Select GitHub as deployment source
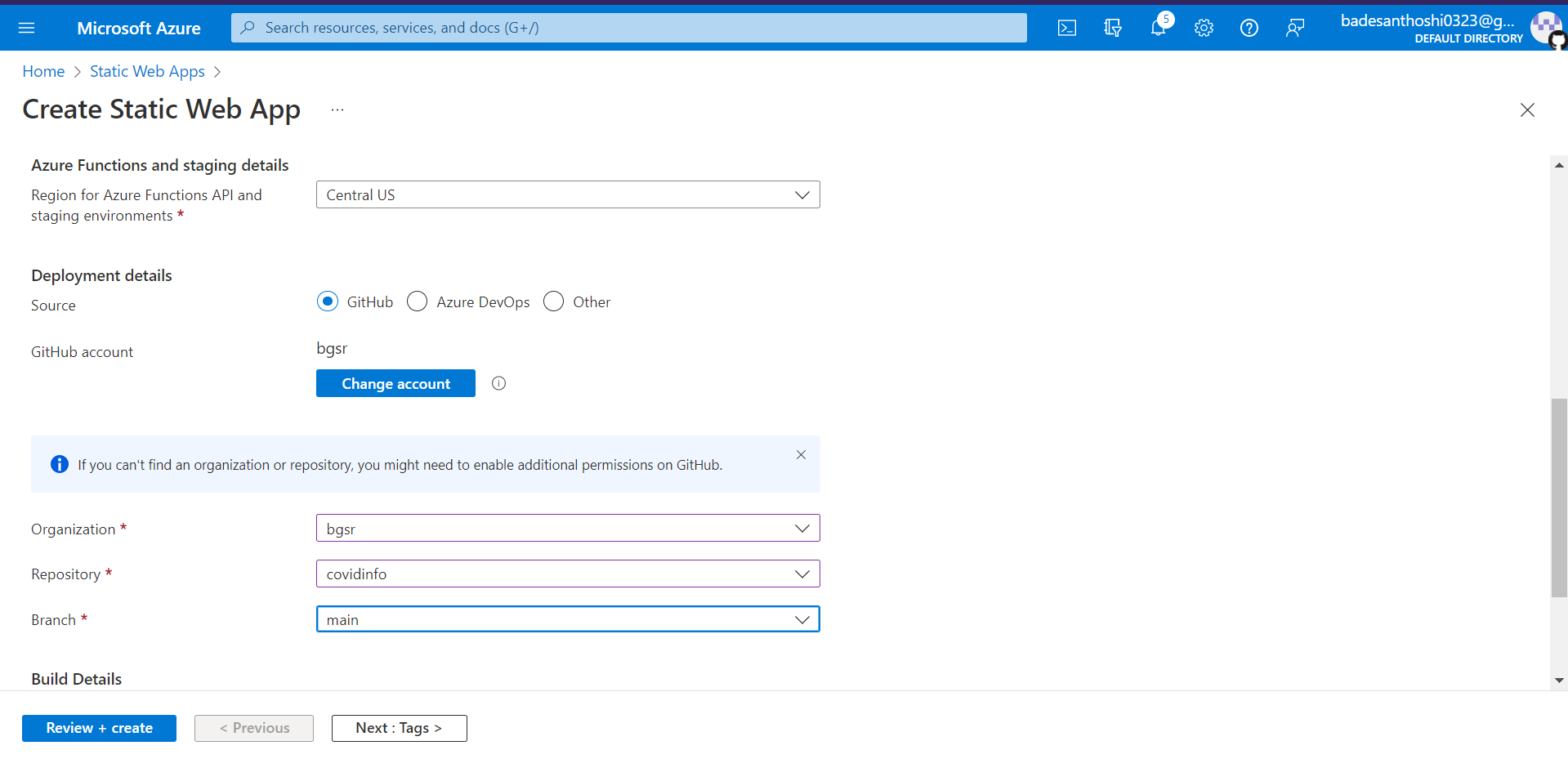This screenshot has height=759, width=1568. [x=328, y=301]
